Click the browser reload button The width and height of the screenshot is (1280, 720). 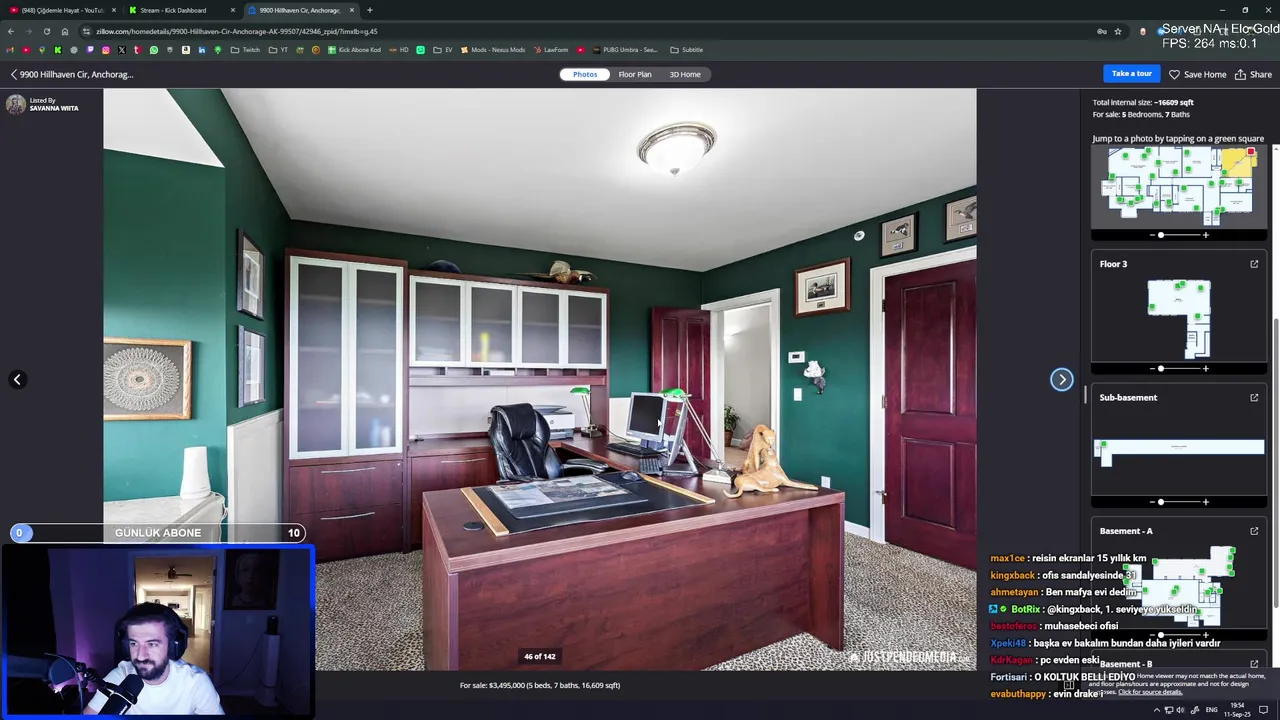tap(46, 31)
